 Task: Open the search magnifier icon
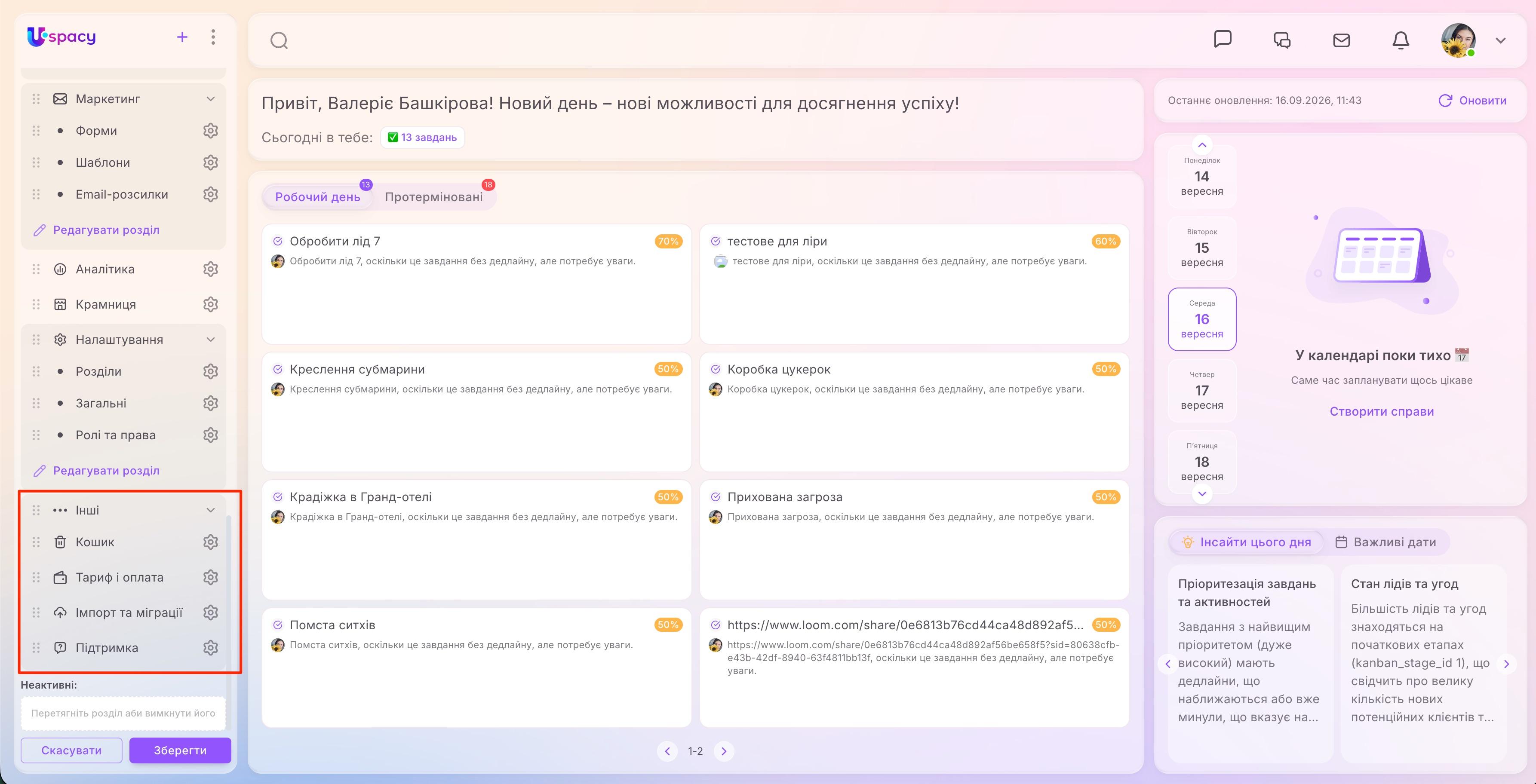[279, 40]
